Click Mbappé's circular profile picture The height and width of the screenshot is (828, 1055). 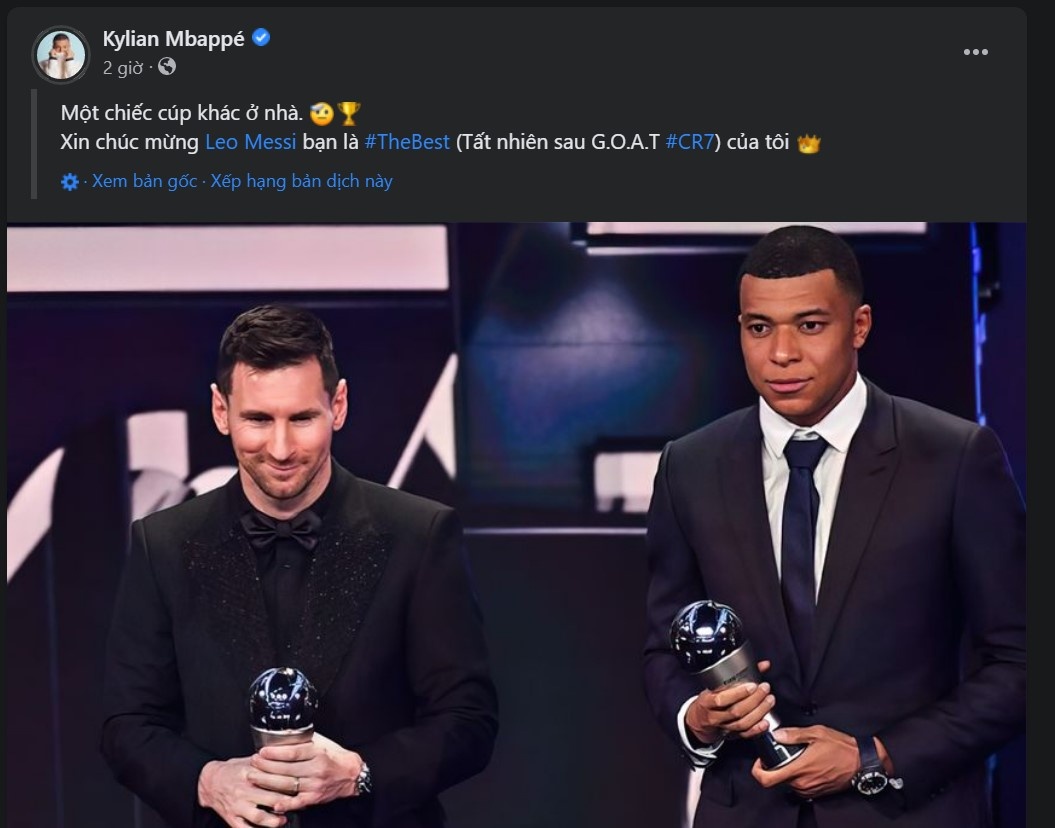60,50
